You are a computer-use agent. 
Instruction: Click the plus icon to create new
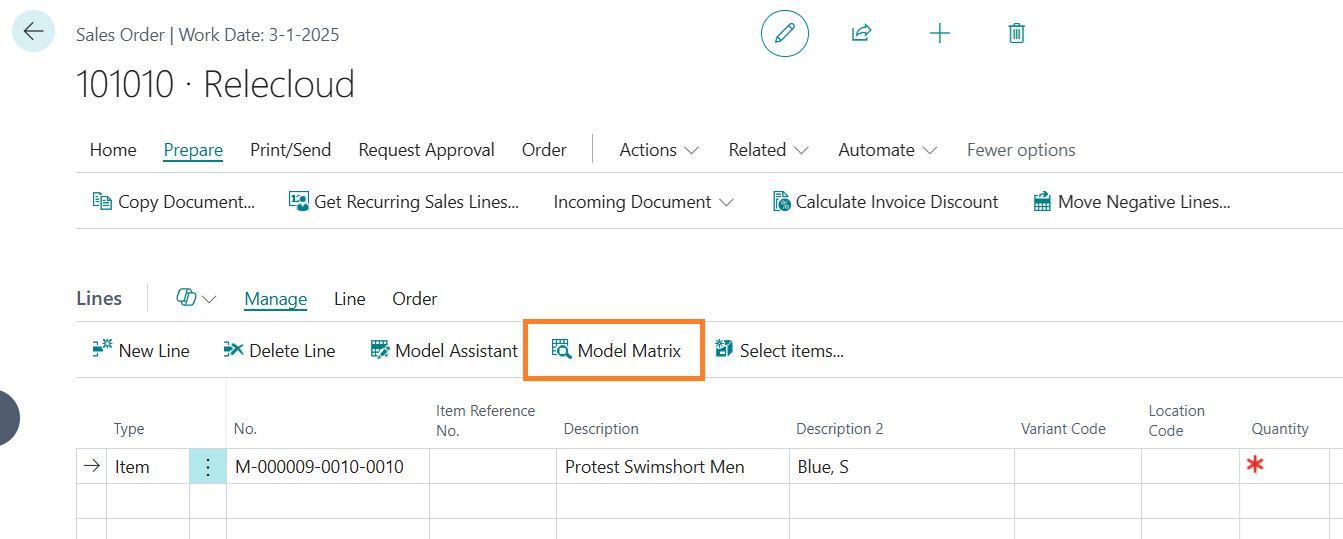pyautogui.click(x=939, y=33)
